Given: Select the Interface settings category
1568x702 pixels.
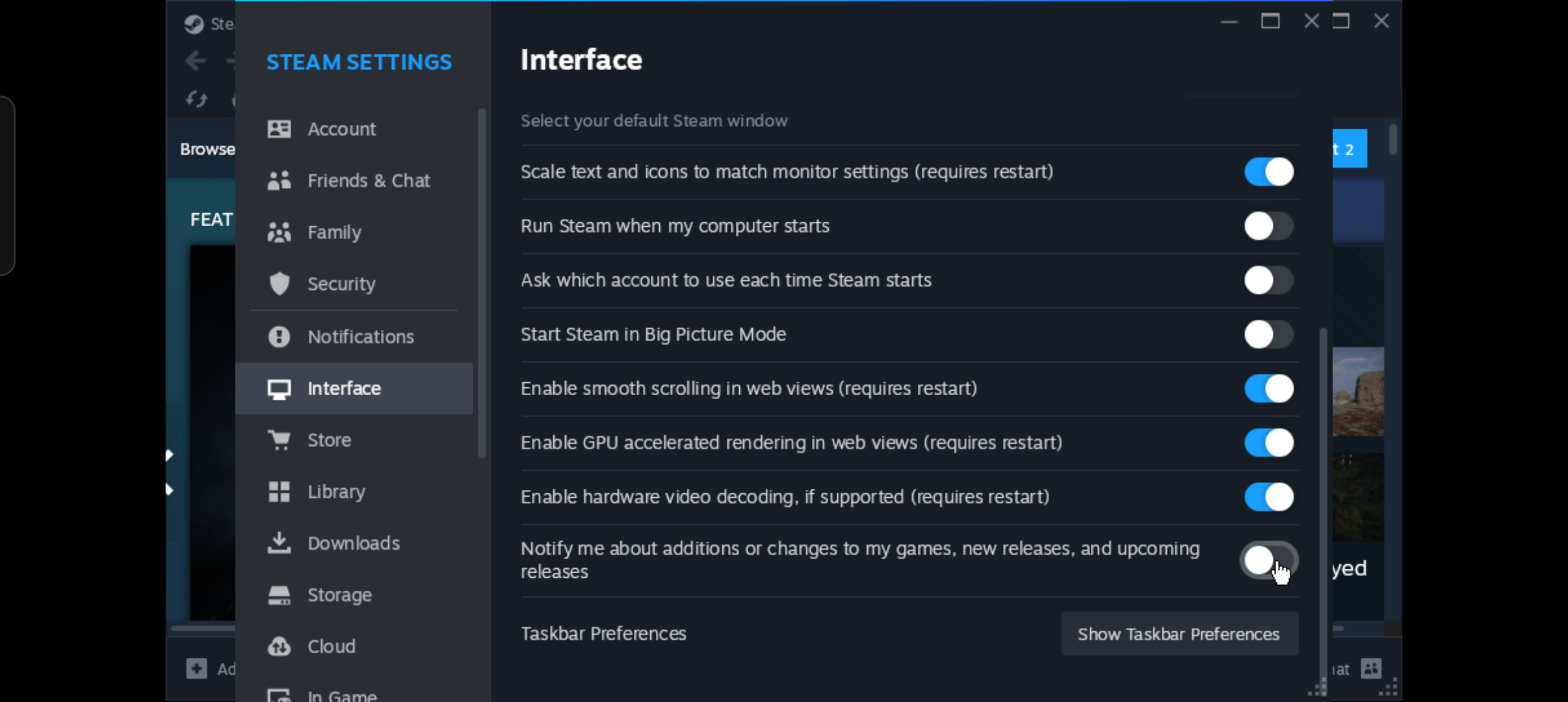Looking at the screenshot, I should click(x=344, y=388).
